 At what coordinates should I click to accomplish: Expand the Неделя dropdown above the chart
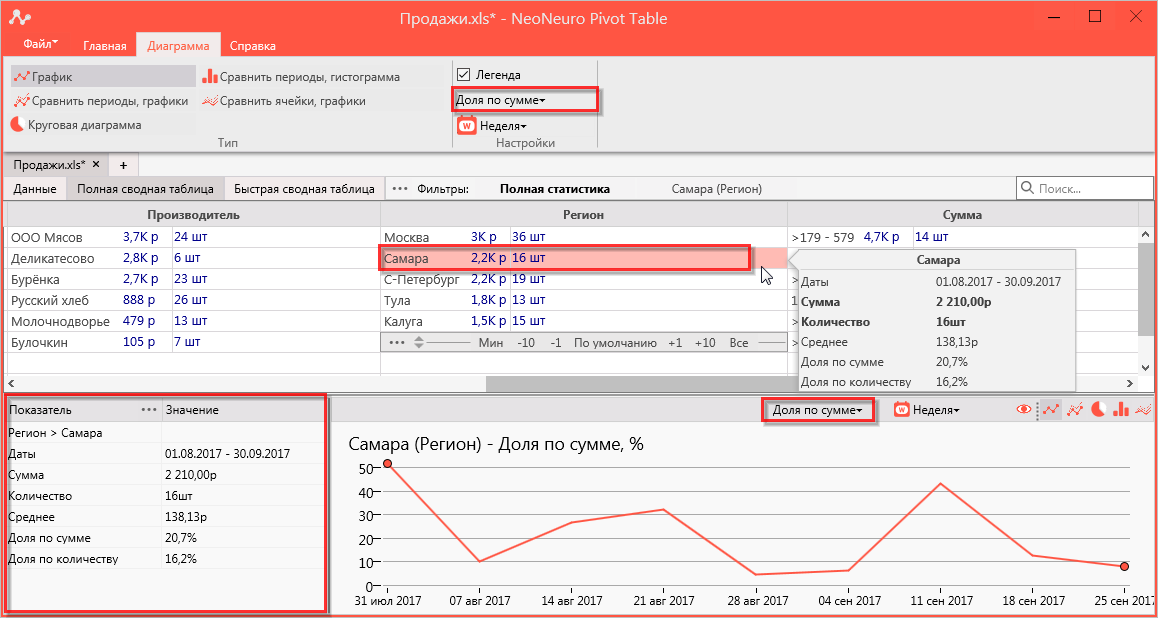(927, 410)
